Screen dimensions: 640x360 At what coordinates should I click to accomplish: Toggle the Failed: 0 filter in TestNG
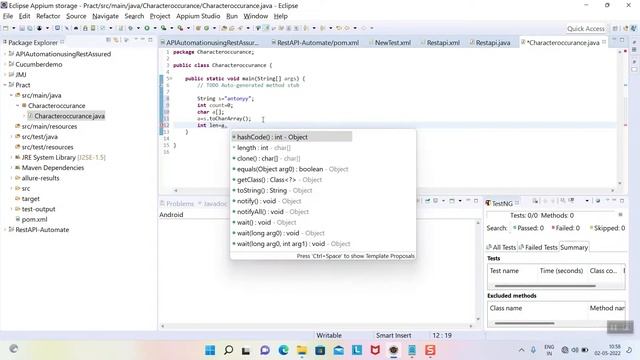click(565, 228)
